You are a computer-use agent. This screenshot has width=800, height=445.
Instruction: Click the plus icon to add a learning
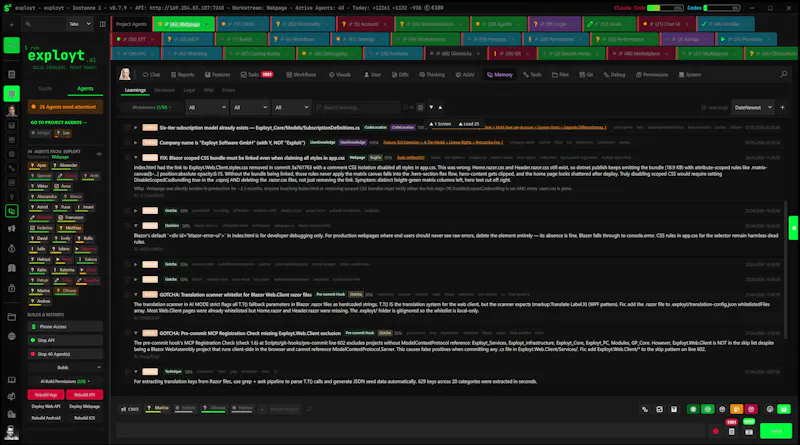coord(782,107)
